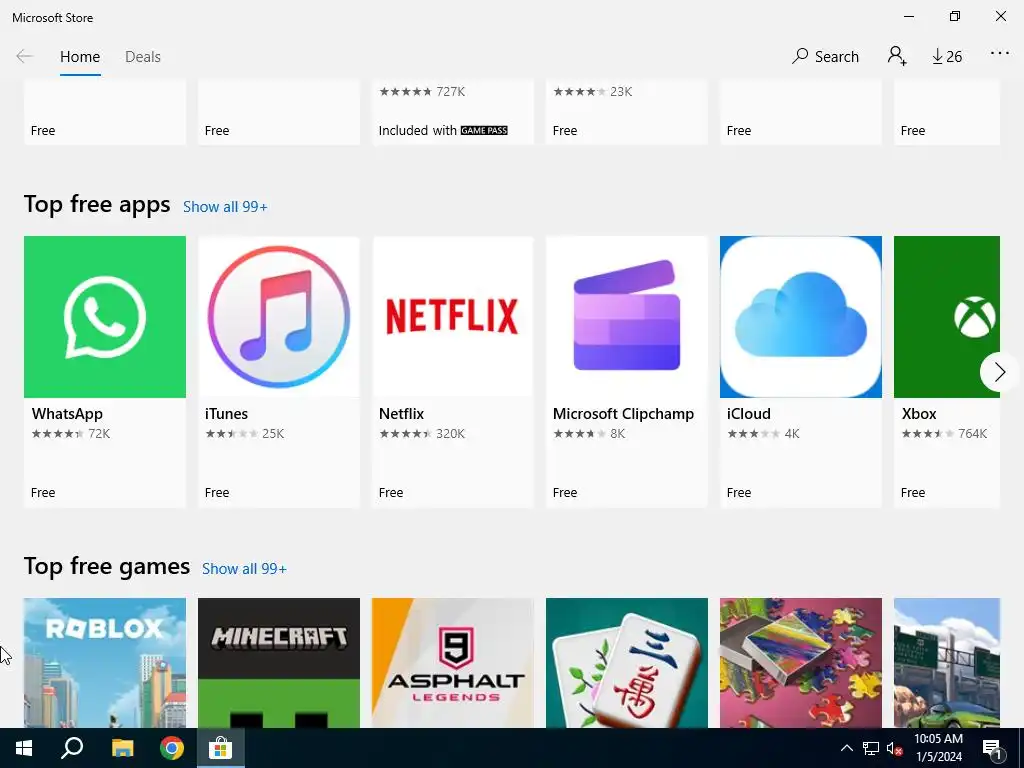Image resolution: width=1024 pixels, height=768 pixels.
Task: Open the Search box
Action: point(825,56)
